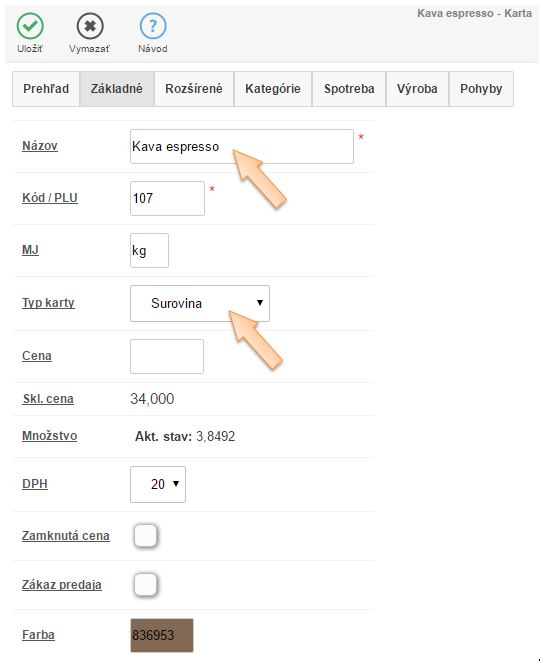Click the empty Cena input field
The height and width of the screenshot is (661, 540).
(167, 356)
